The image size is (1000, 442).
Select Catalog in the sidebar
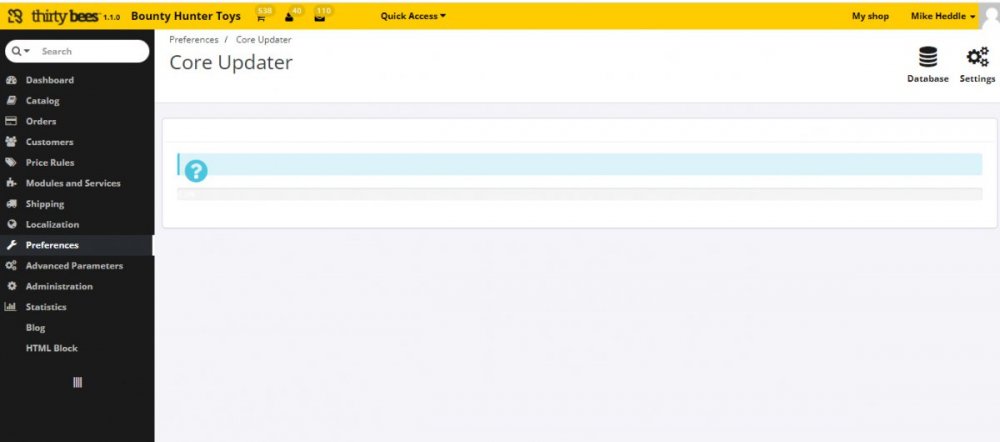click(42, 101)
